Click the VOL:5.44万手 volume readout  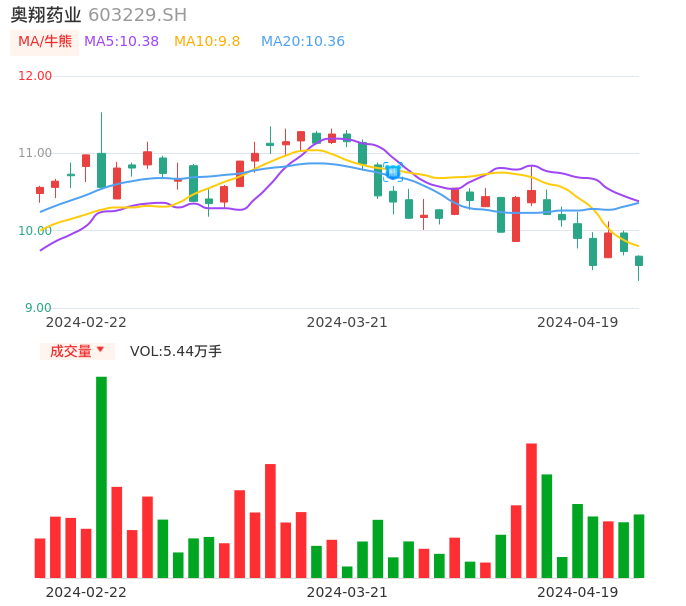[x=176, y=351]
